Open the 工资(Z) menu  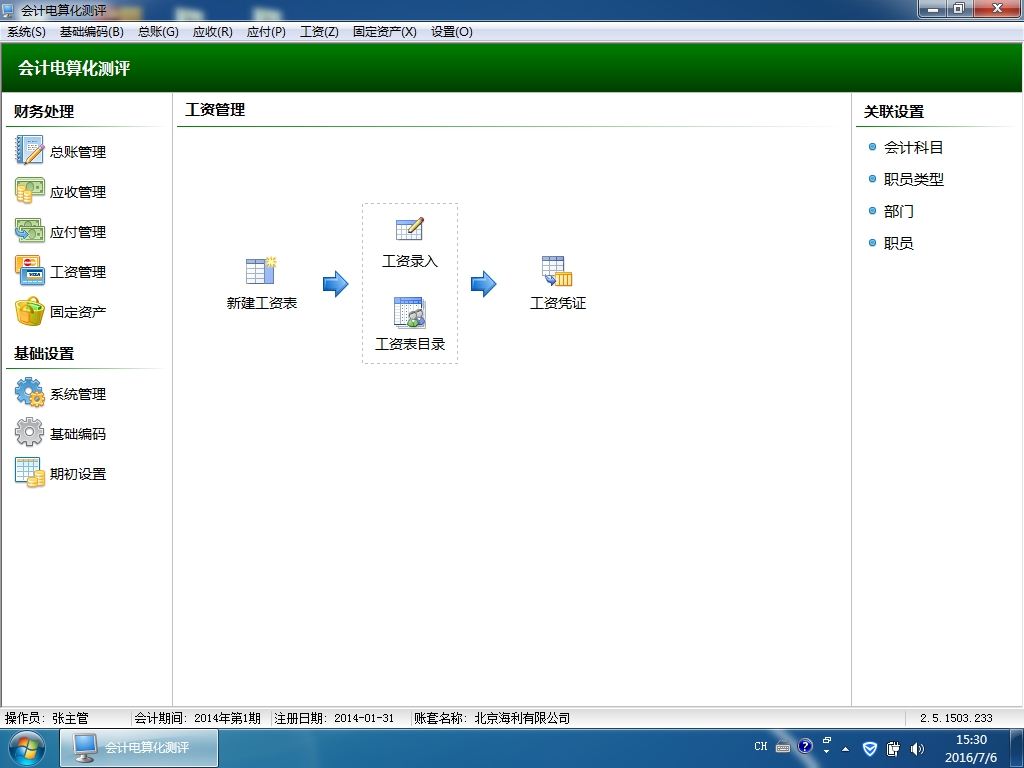point(319,32)
